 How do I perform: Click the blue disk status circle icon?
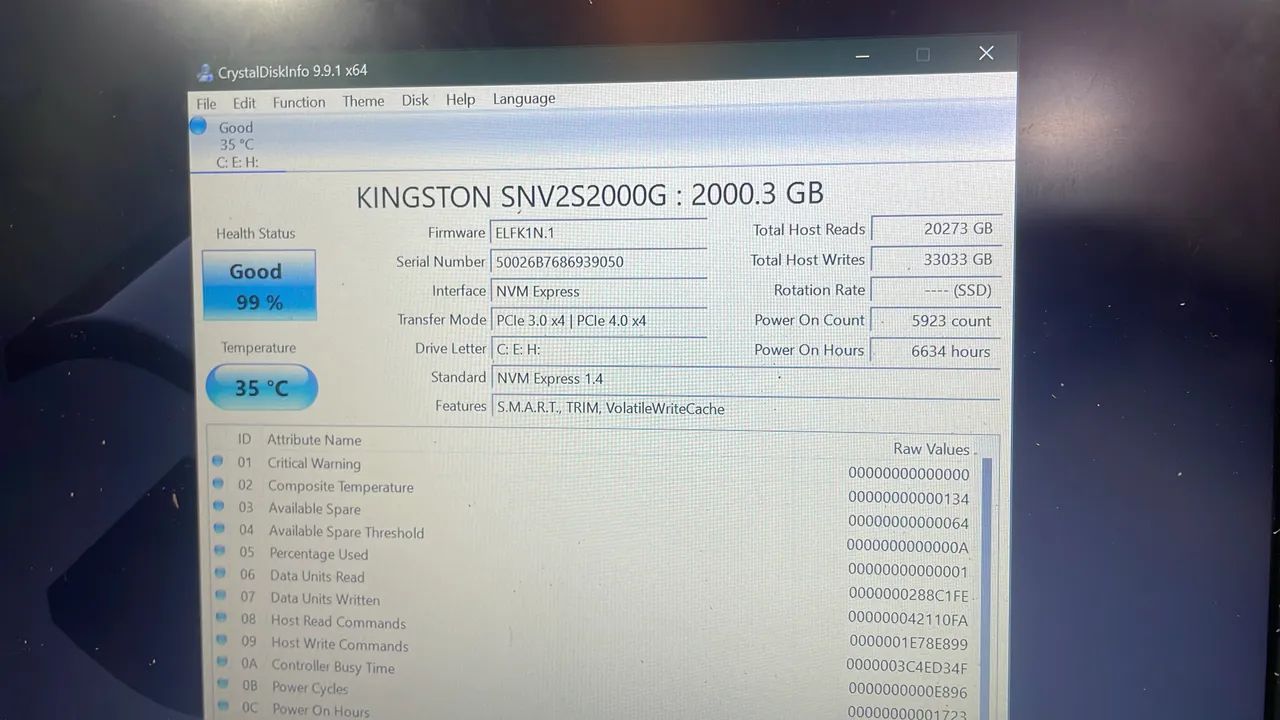[x=198, y=126]
